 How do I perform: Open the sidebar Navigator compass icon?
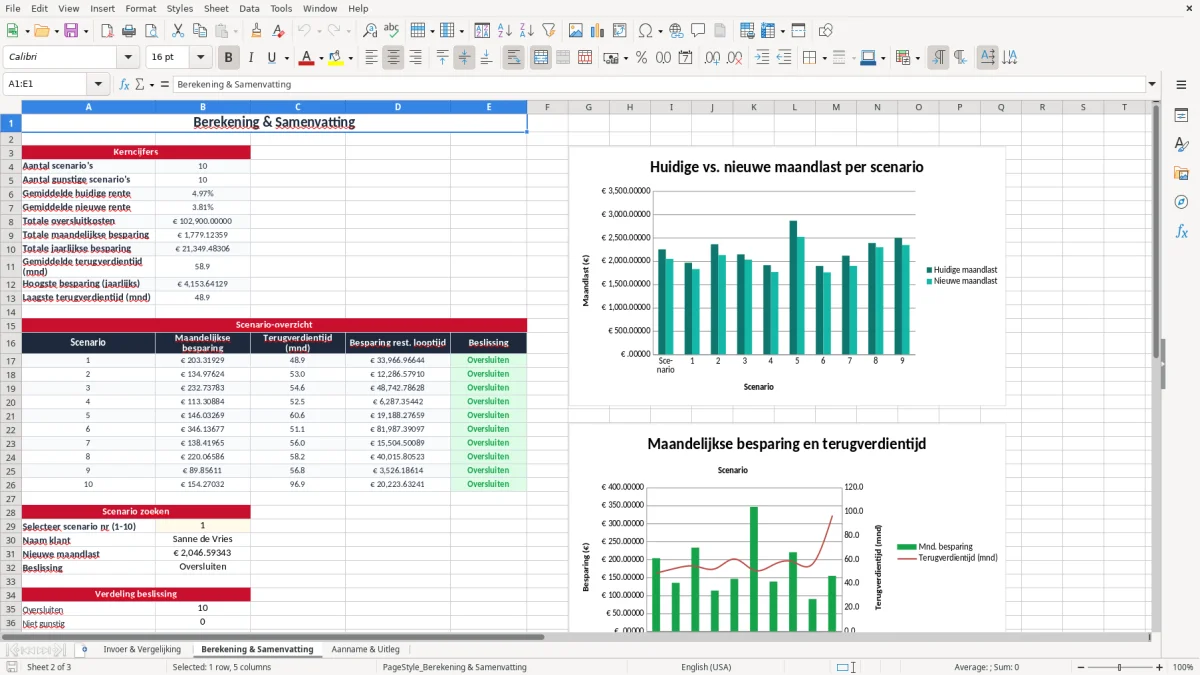1181,203
